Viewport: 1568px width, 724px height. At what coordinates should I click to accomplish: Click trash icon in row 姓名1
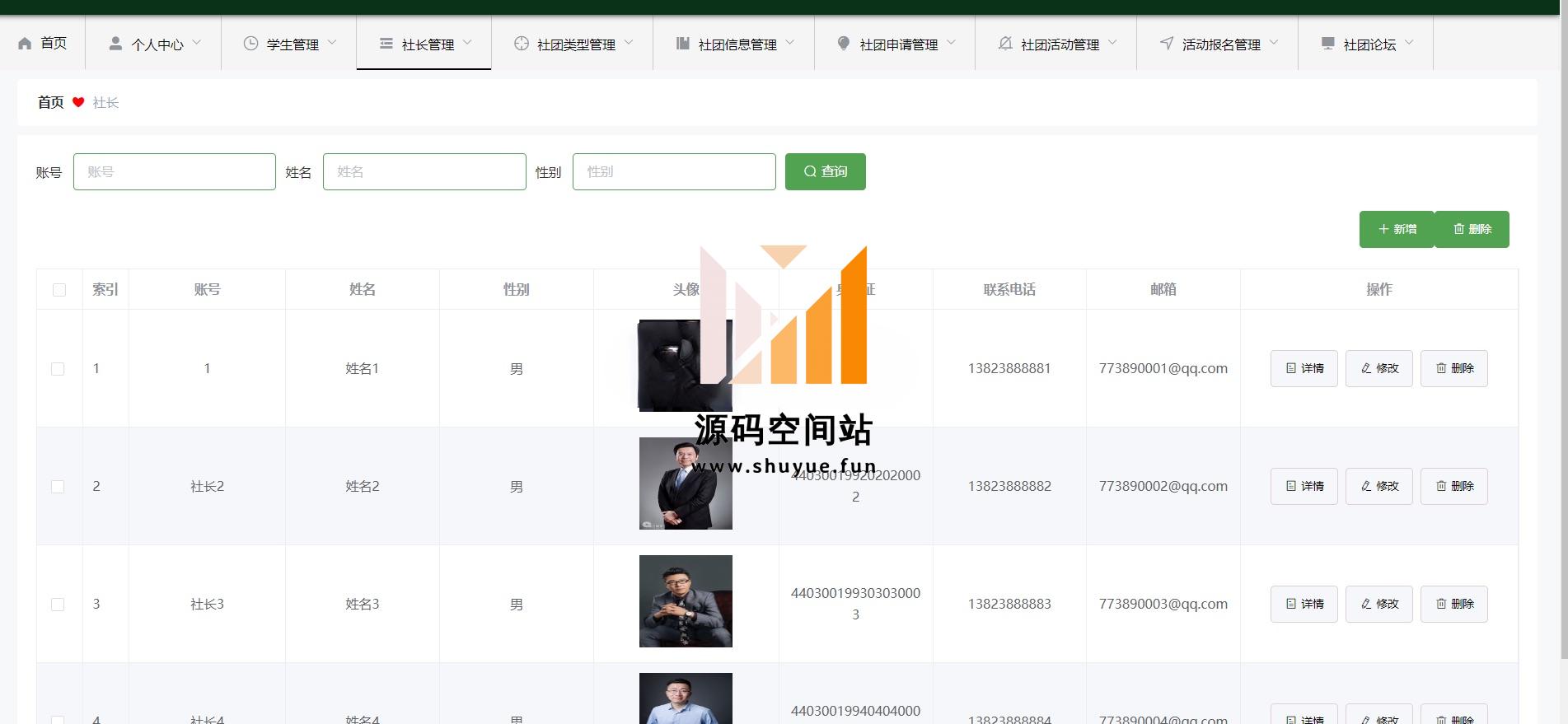point(1441,368)
